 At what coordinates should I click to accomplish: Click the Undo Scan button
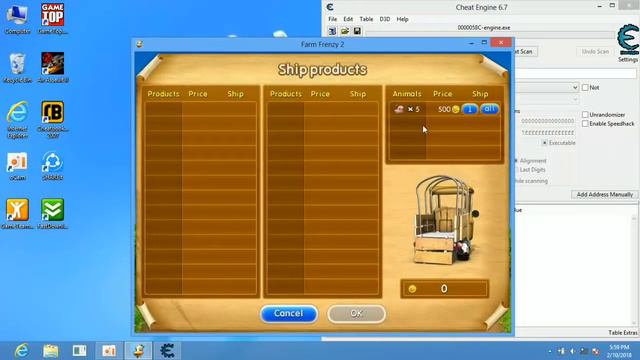coord(595,51)
